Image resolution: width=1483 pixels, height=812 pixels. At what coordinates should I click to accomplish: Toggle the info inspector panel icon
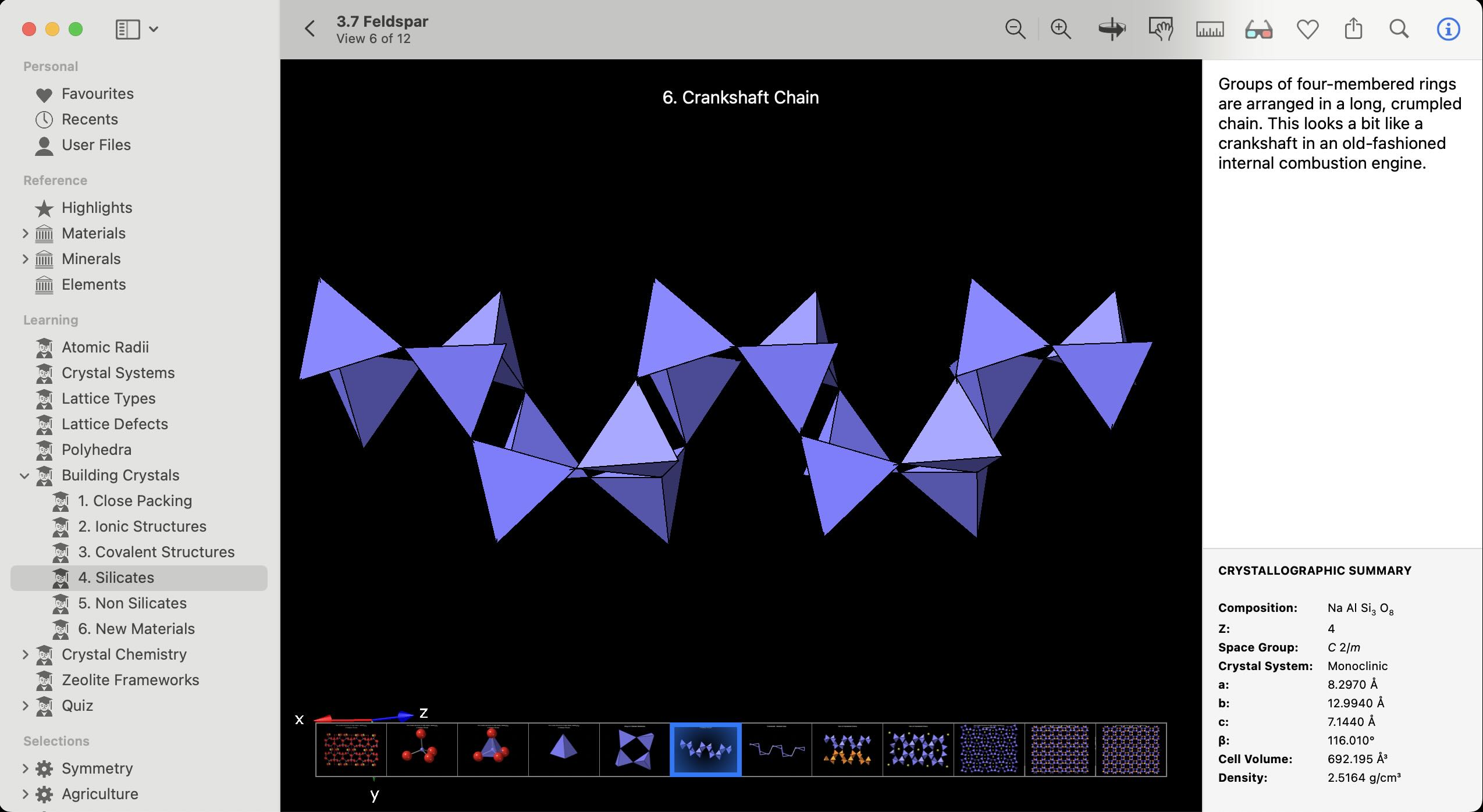(1448, 29)
